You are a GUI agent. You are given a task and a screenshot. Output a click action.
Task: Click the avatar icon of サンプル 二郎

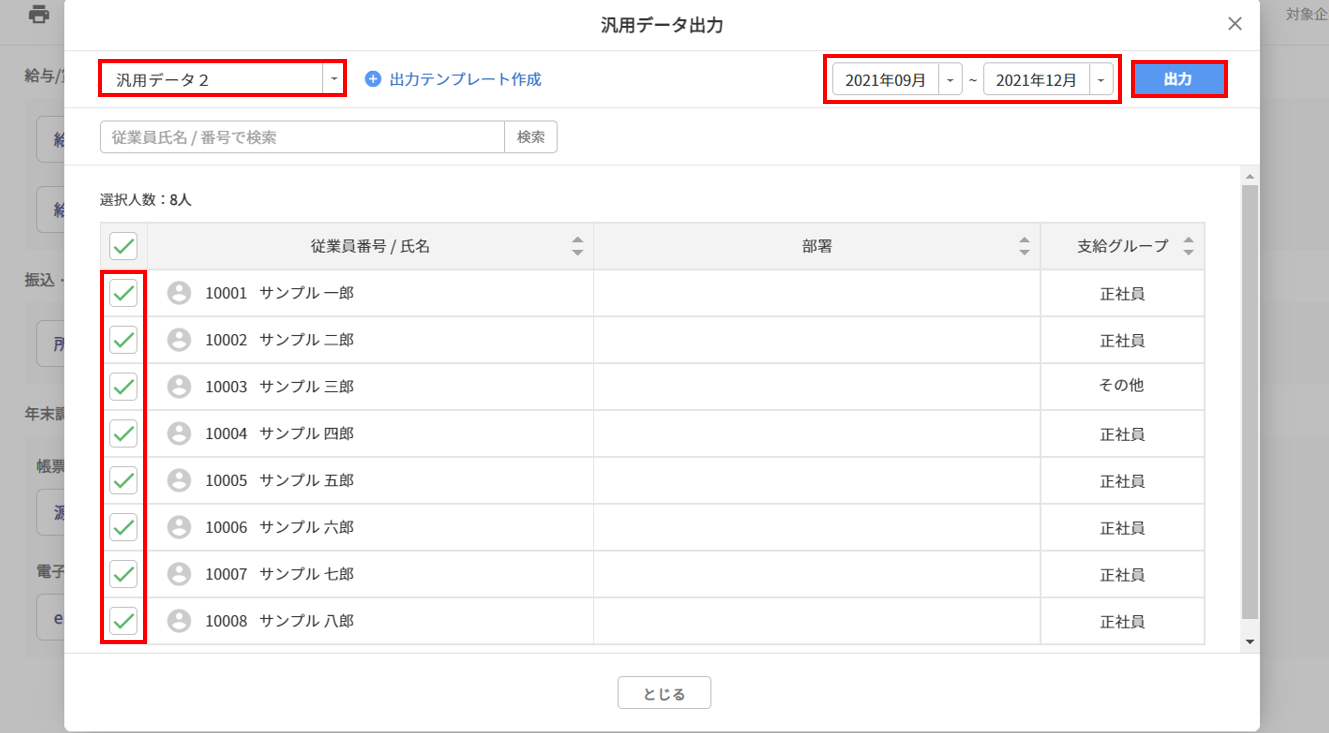[x=179, y=340]
